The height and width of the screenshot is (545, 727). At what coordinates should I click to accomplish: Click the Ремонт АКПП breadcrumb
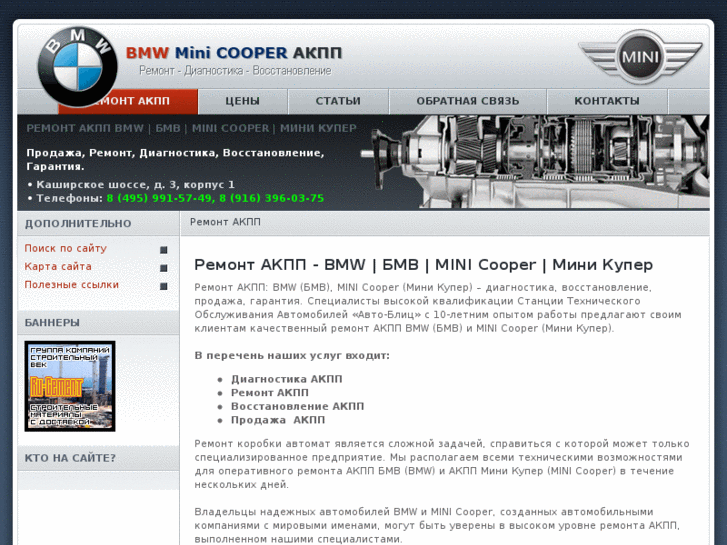click(x=225, y=222)
